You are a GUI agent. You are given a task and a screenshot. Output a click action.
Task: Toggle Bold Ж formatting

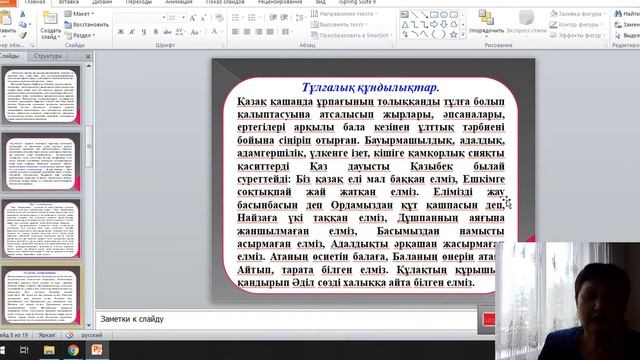tap(121, 31)
